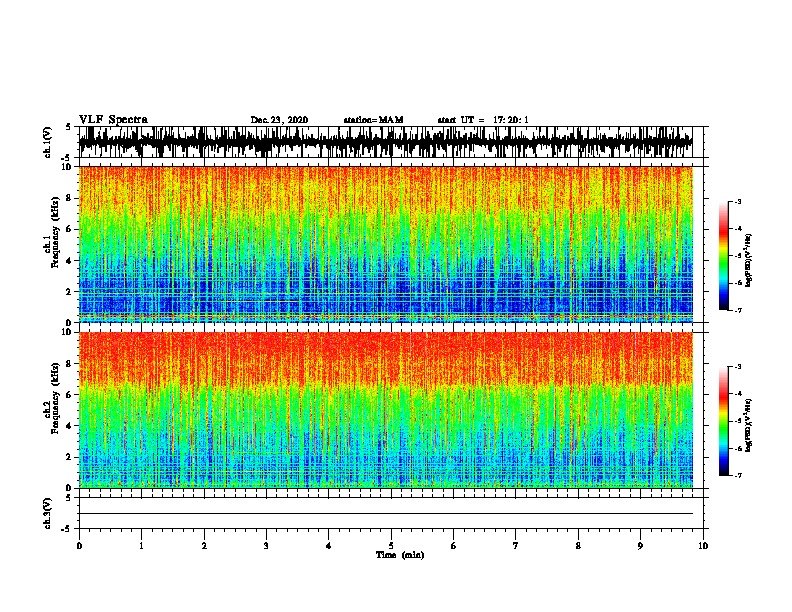This screenshot has height=612, width=792.
Task: Click the ch.2 spectrogram 2 kHz tick label
Action: pyautogui.click(x=69, y=457)
